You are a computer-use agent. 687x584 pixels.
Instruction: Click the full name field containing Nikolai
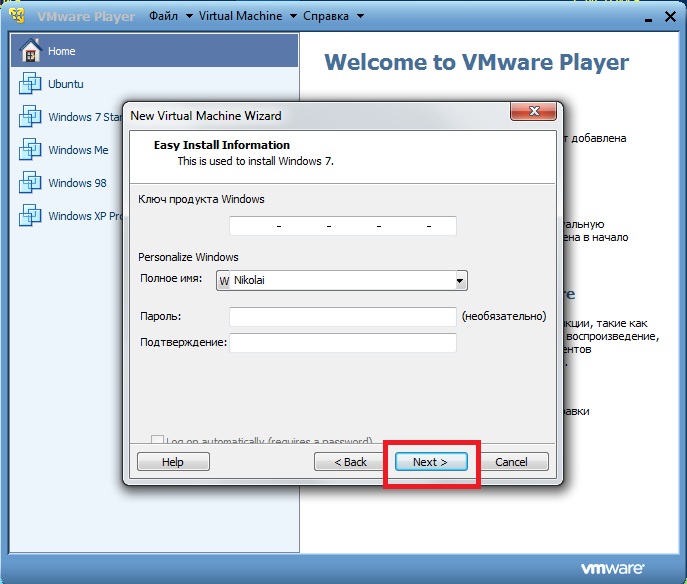click(342, 280)
